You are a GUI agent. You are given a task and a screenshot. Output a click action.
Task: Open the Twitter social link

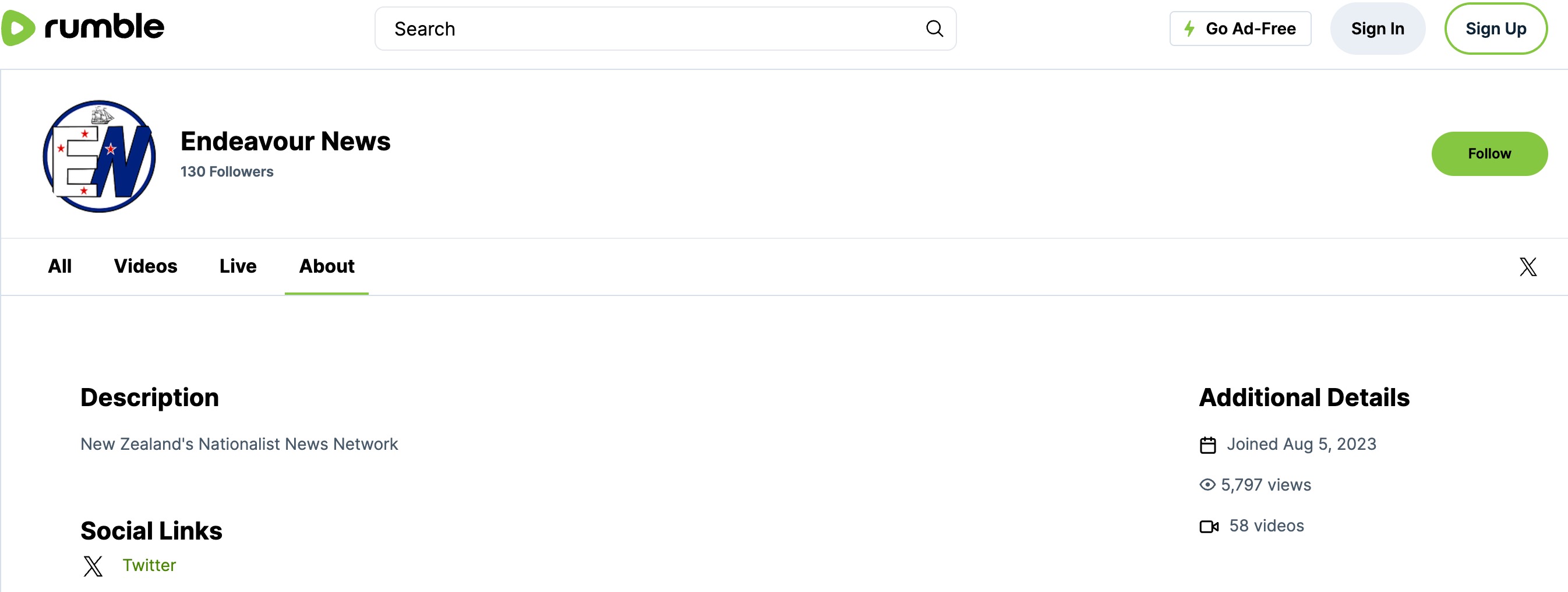(149, 566)
